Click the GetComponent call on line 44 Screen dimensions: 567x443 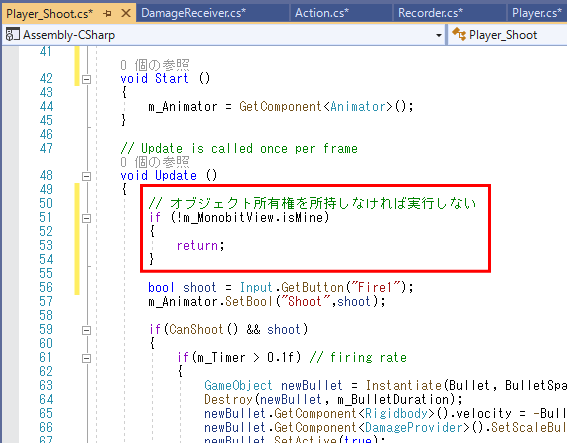click(280, 107)
